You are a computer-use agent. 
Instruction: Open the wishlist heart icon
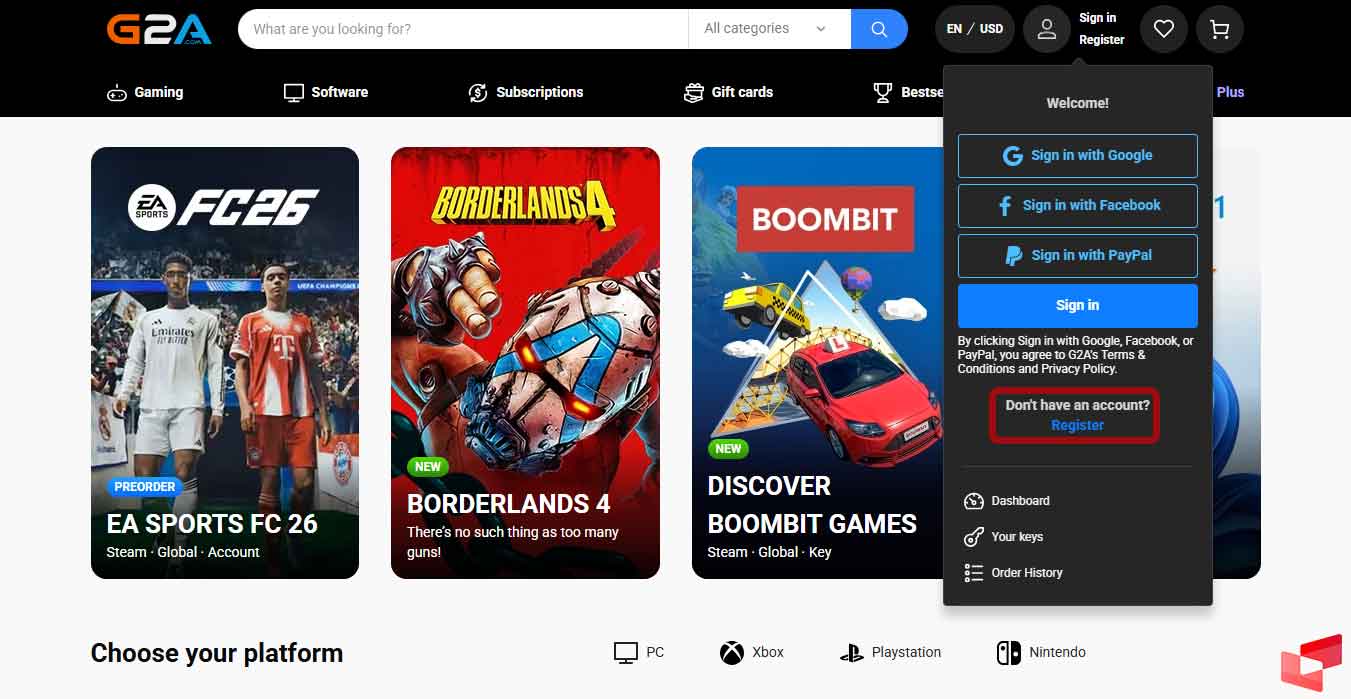click(x=1163, y=29)
